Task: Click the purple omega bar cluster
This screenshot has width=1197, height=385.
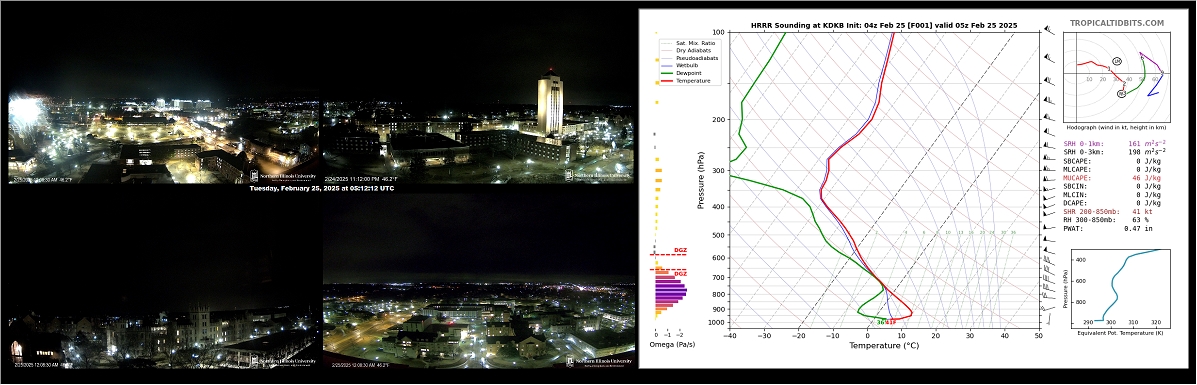Action: [670, 290]
